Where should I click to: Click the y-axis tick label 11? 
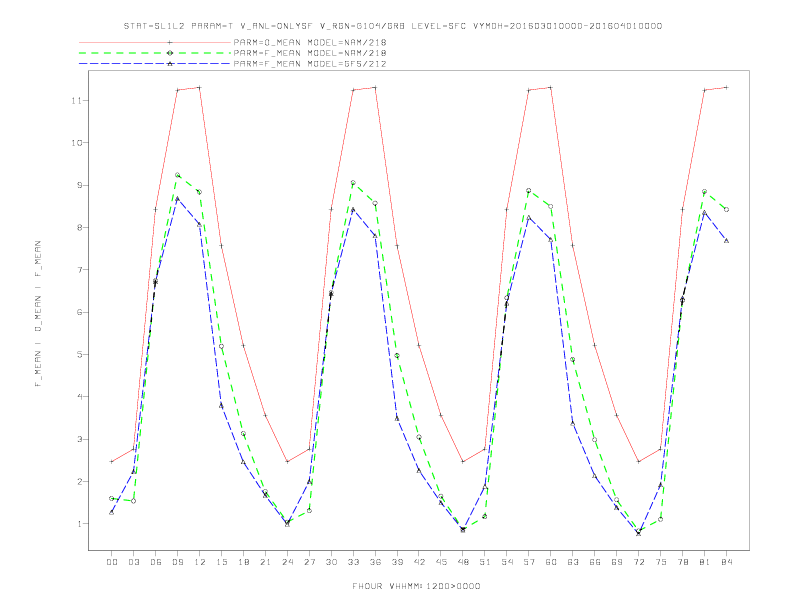[x=76, y=100]
